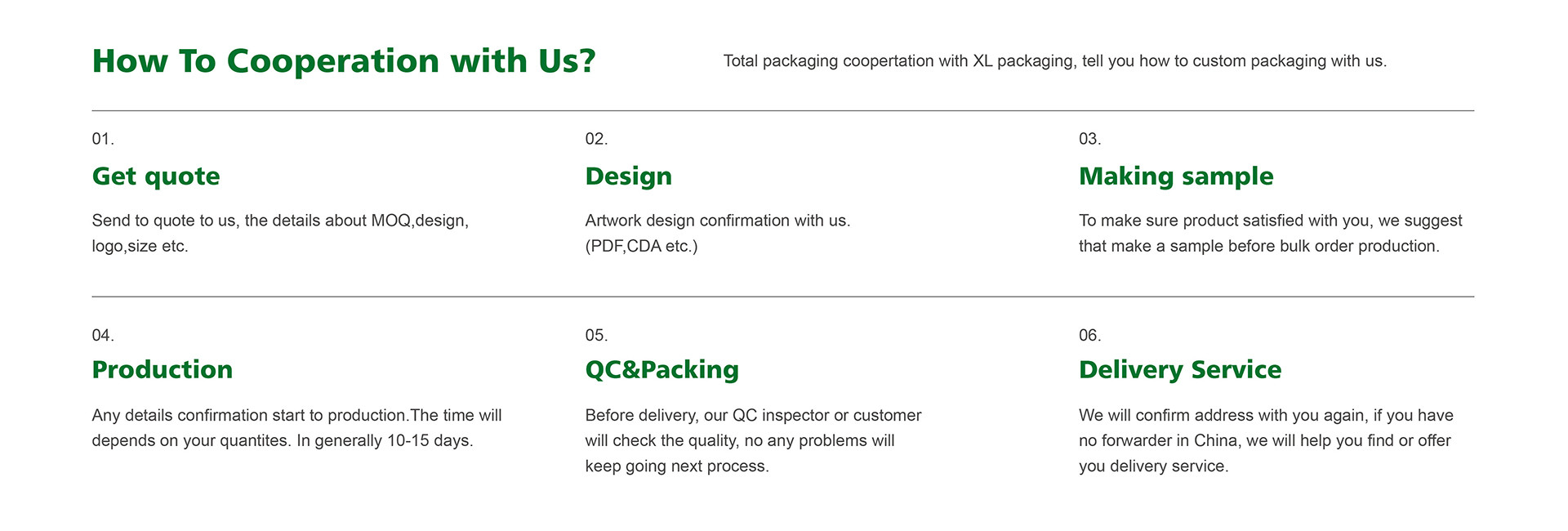Image resolution: width=1568 pixels, height=531 pixels.
Task: Click the 'How To Cooperation with Us?' heading
Action: (x=344, y=61)
